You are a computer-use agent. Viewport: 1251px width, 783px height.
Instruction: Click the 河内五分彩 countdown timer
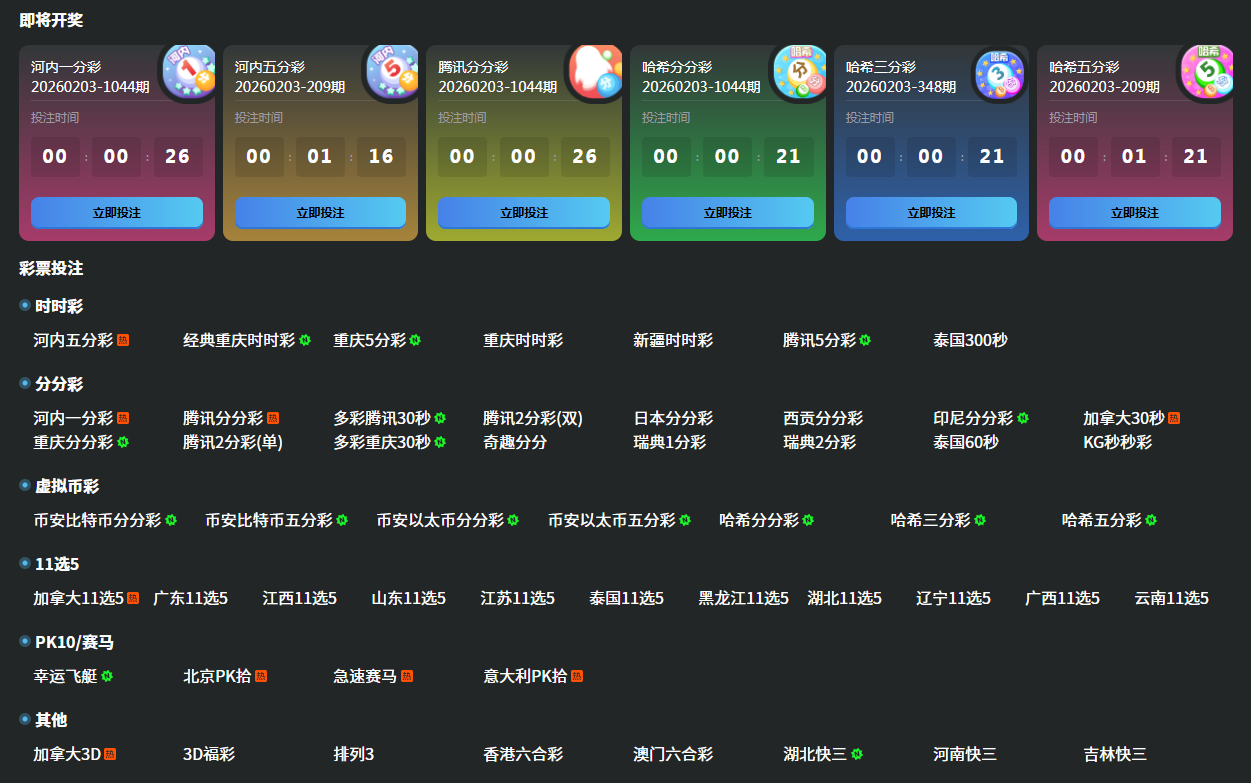tap(320, 157)
